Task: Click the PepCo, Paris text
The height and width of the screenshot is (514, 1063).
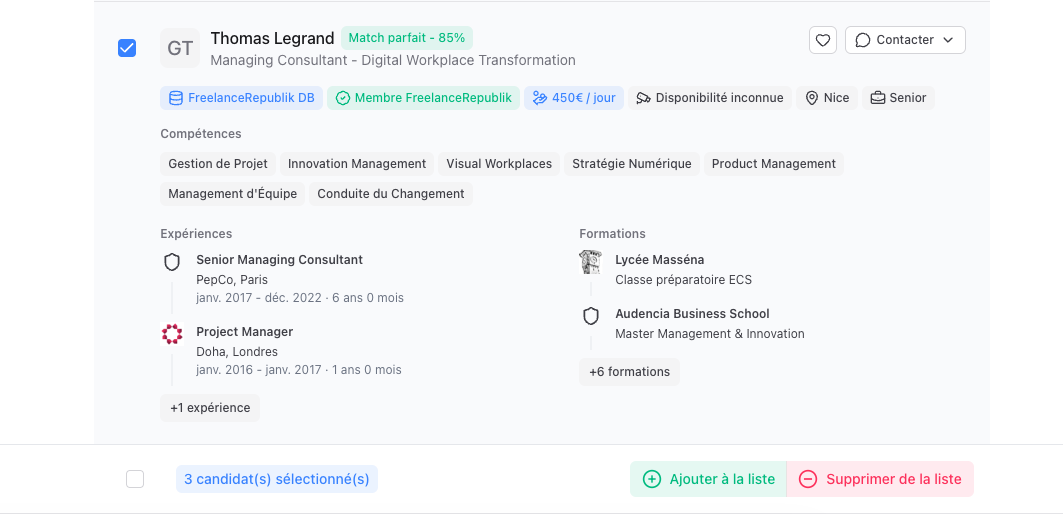Action: (x=232, y=279)
